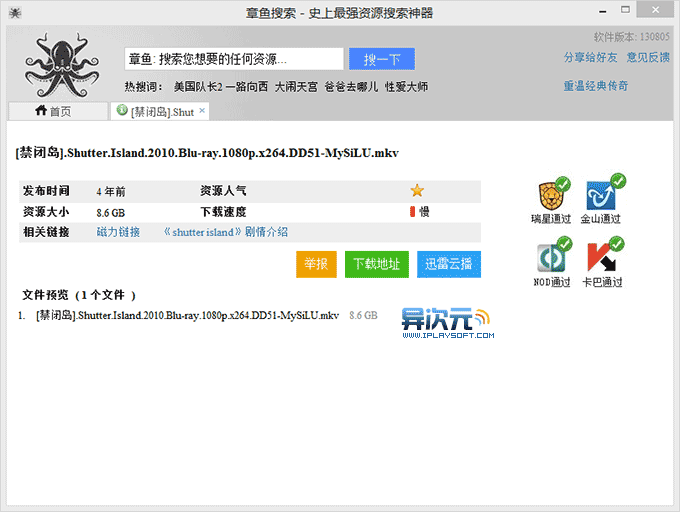This screenshot has width=680, height=512.
Task: Click the popularity star icon
Action: pyautogui.click(x=417, y=190)
